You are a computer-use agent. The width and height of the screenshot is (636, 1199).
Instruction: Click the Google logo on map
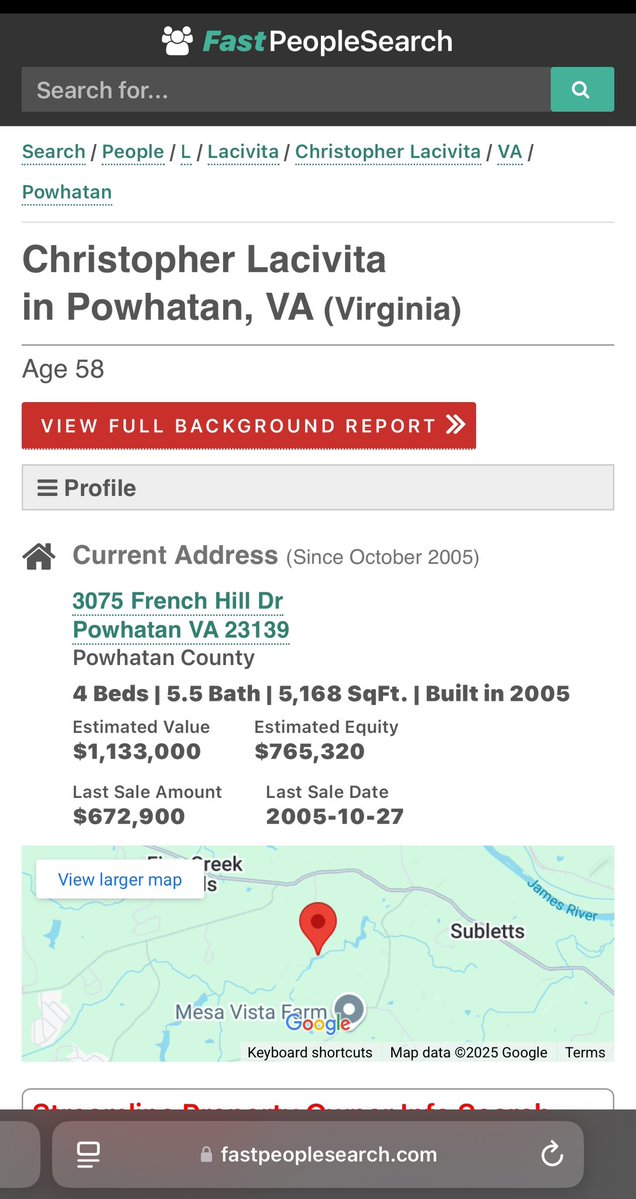click(x=318, y=1022)
